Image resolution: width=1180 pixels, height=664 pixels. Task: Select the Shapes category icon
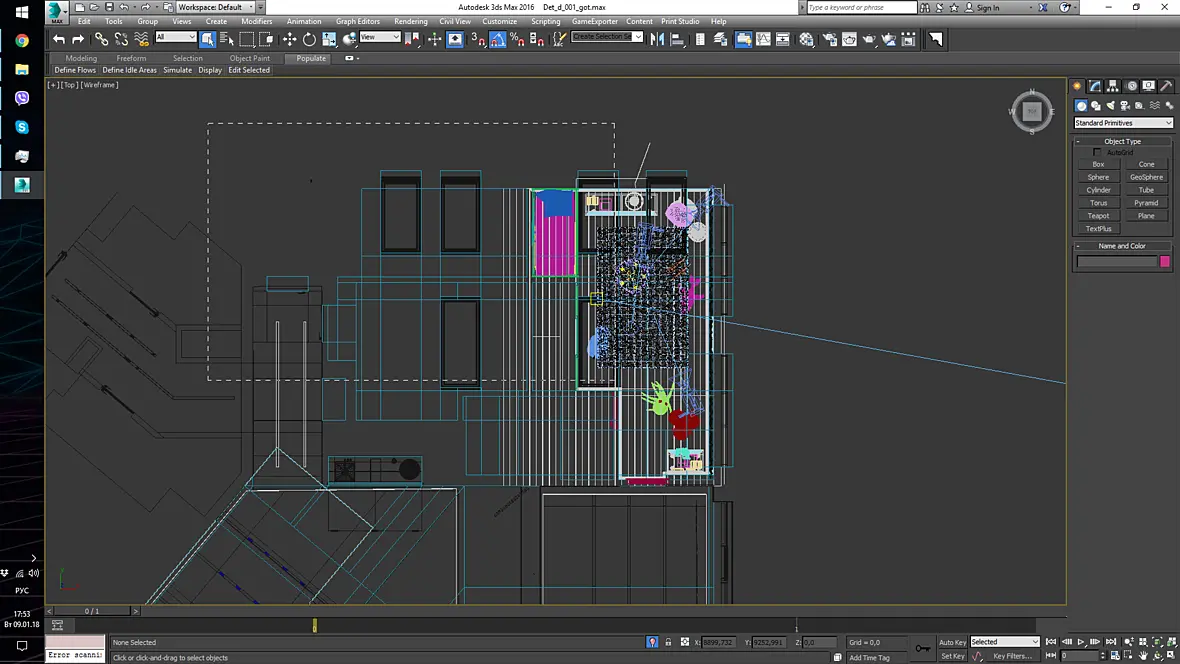click(x=1096, y=106)
